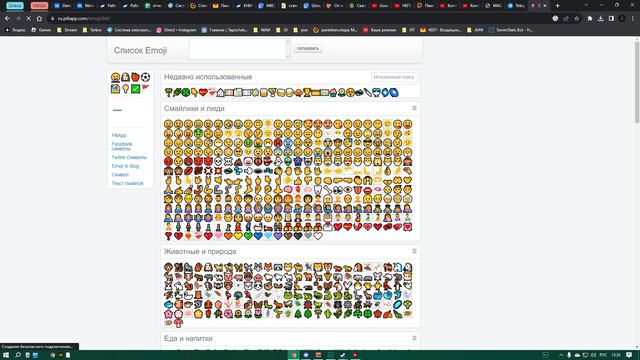Select the tooth emoji
Image resolution: width=640 pixels, height=360 pixels.
(x=318, y=189)
